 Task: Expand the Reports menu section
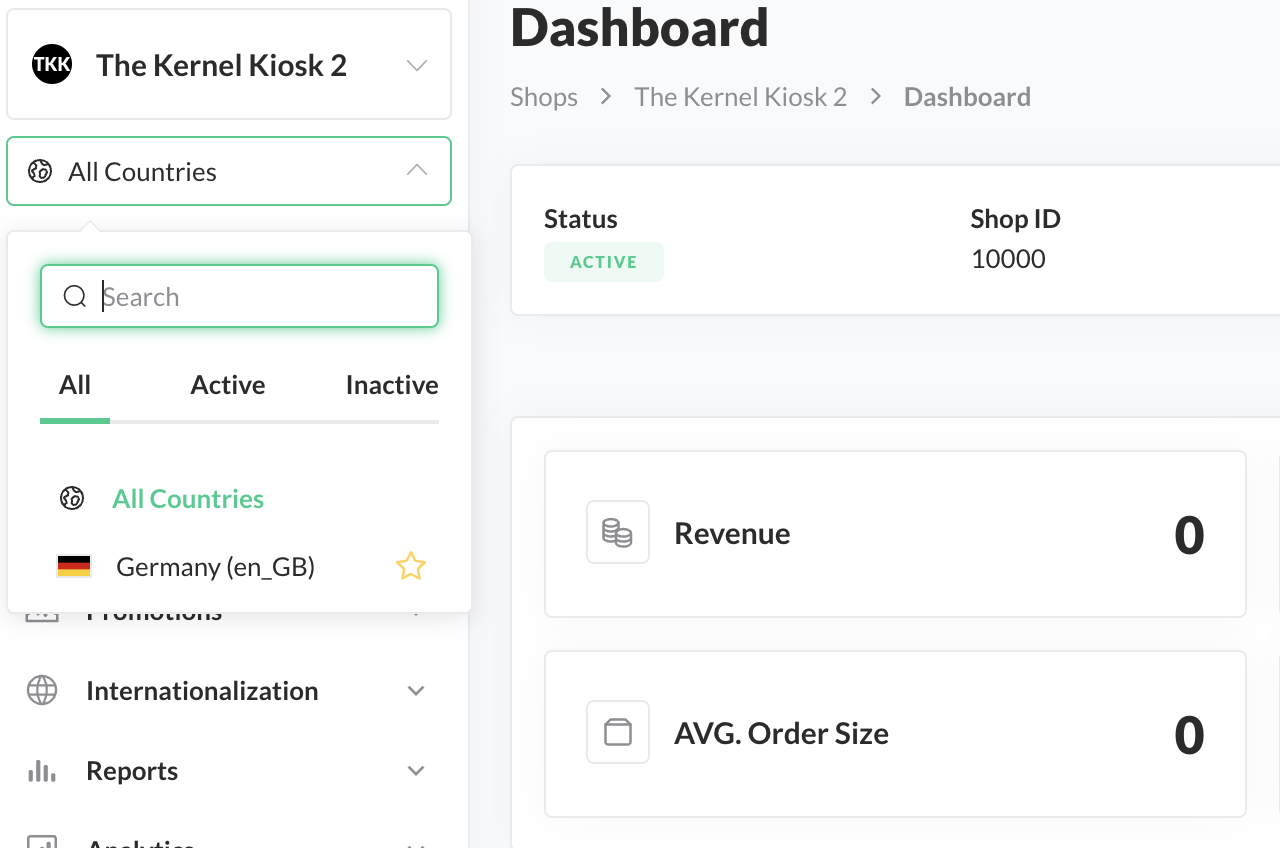pyautogui.click(x=417, y=771)
